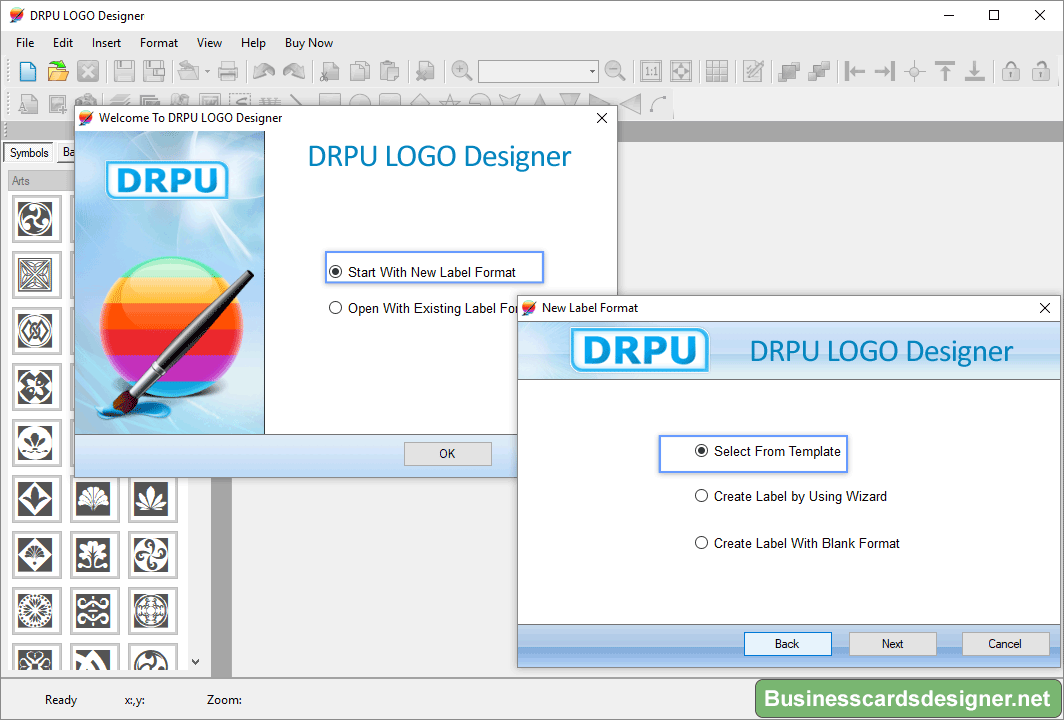Click the 1:1 actual size icon
The width and height of the screenshot is (1064, 720).
[651, 71]
